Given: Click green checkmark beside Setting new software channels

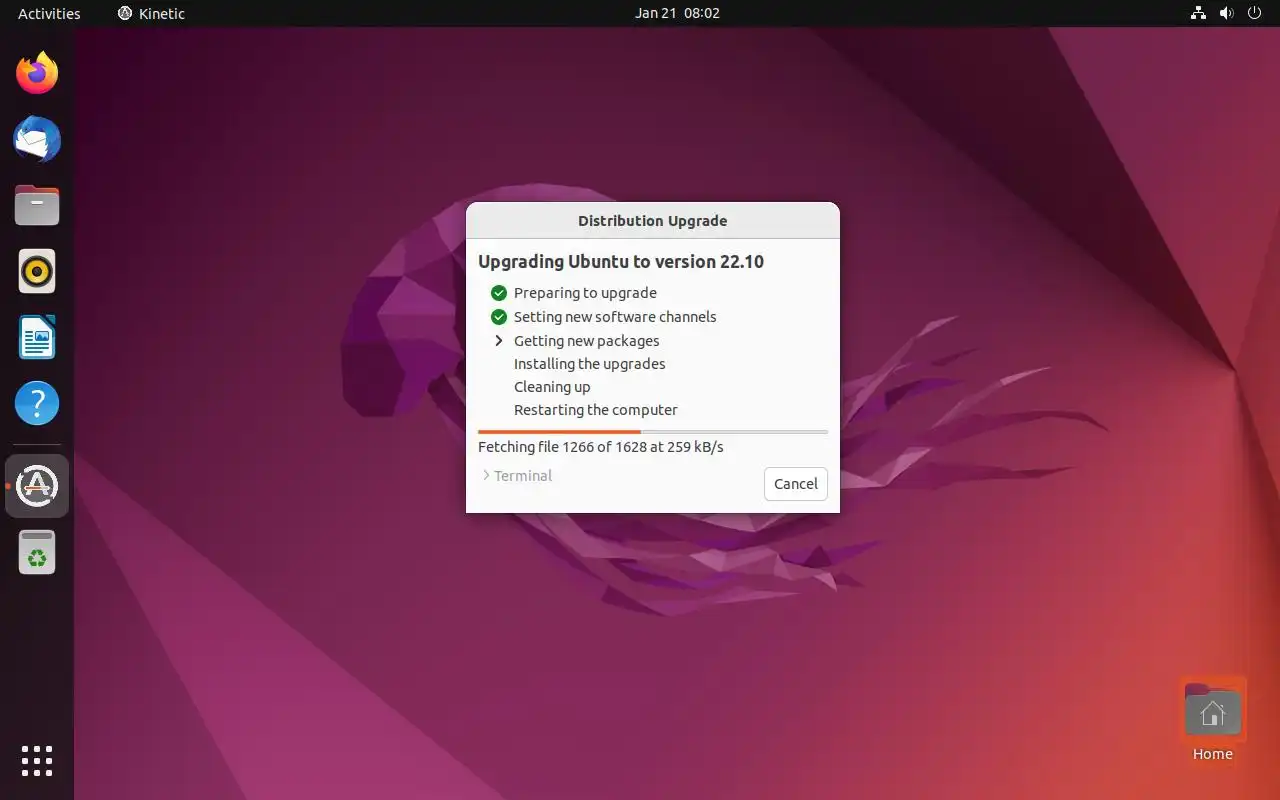Looking at the screenshot, I should pos(499,317).
